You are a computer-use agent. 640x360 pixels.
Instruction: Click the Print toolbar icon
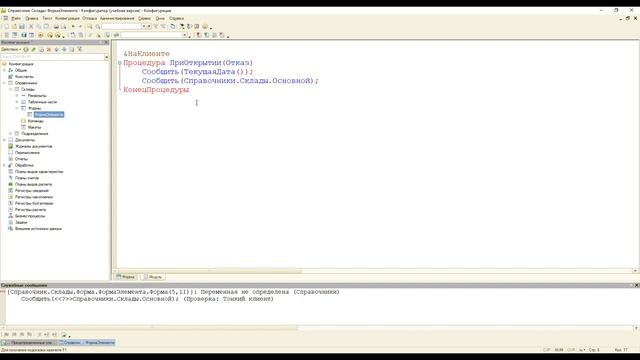pyautogui.click(x=56, y=27)
